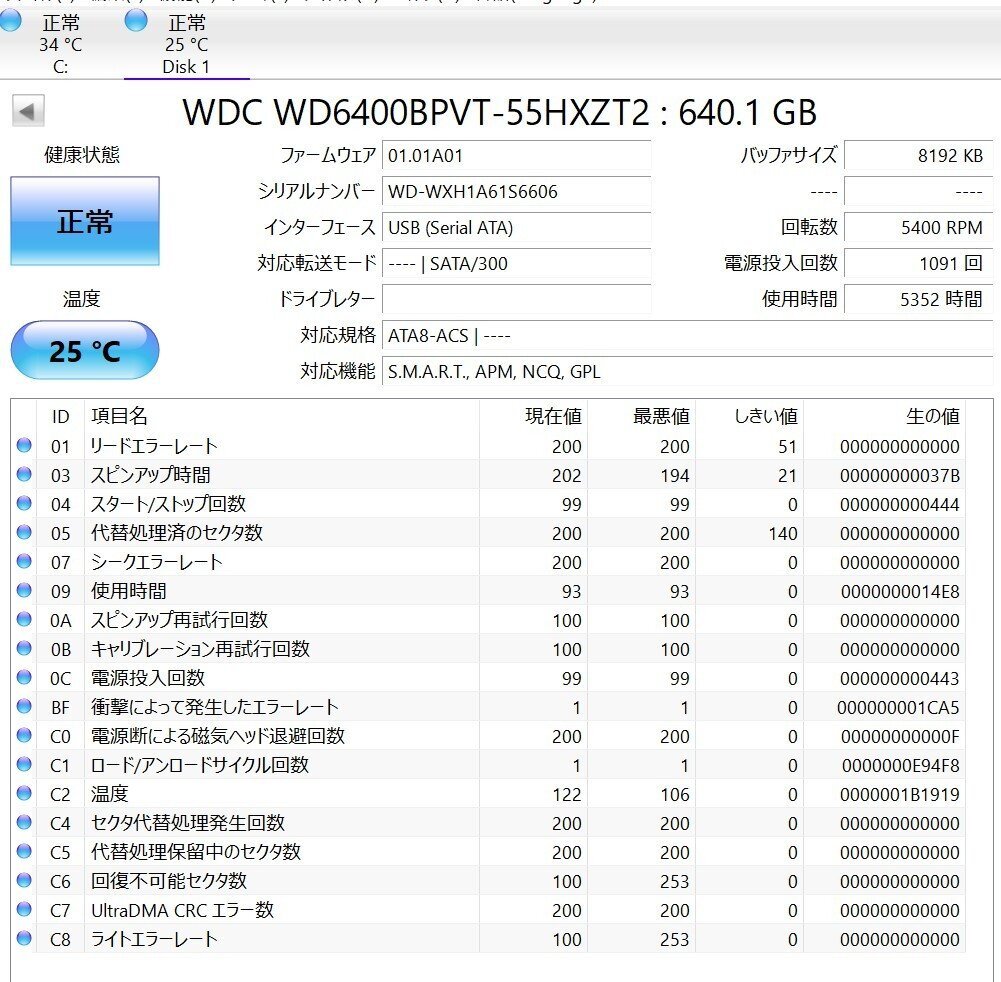The image size is (1001, 982).
Task: Click status orb for row 0C 電源投入回数
Action: [x=24, y=677]
